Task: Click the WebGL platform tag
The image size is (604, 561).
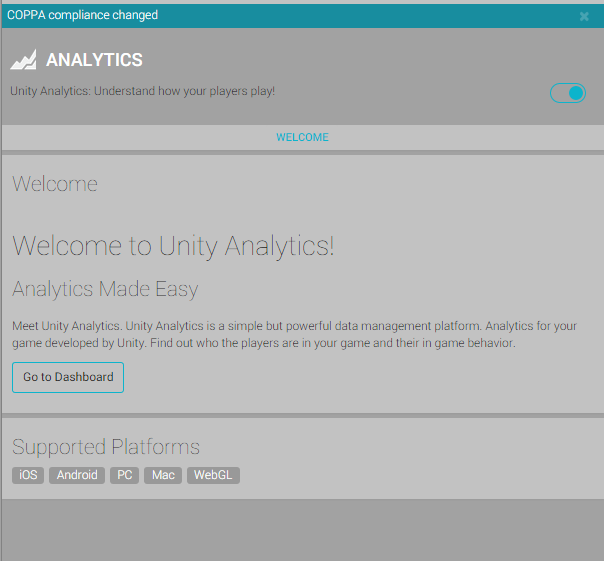Action: coord(213,475)
